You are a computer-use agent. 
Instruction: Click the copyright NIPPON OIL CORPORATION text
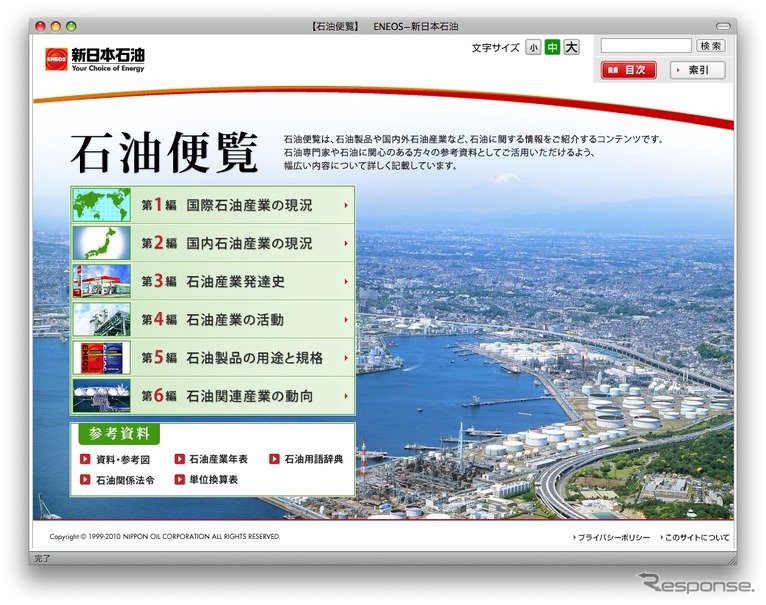click(x=165, y=537)
